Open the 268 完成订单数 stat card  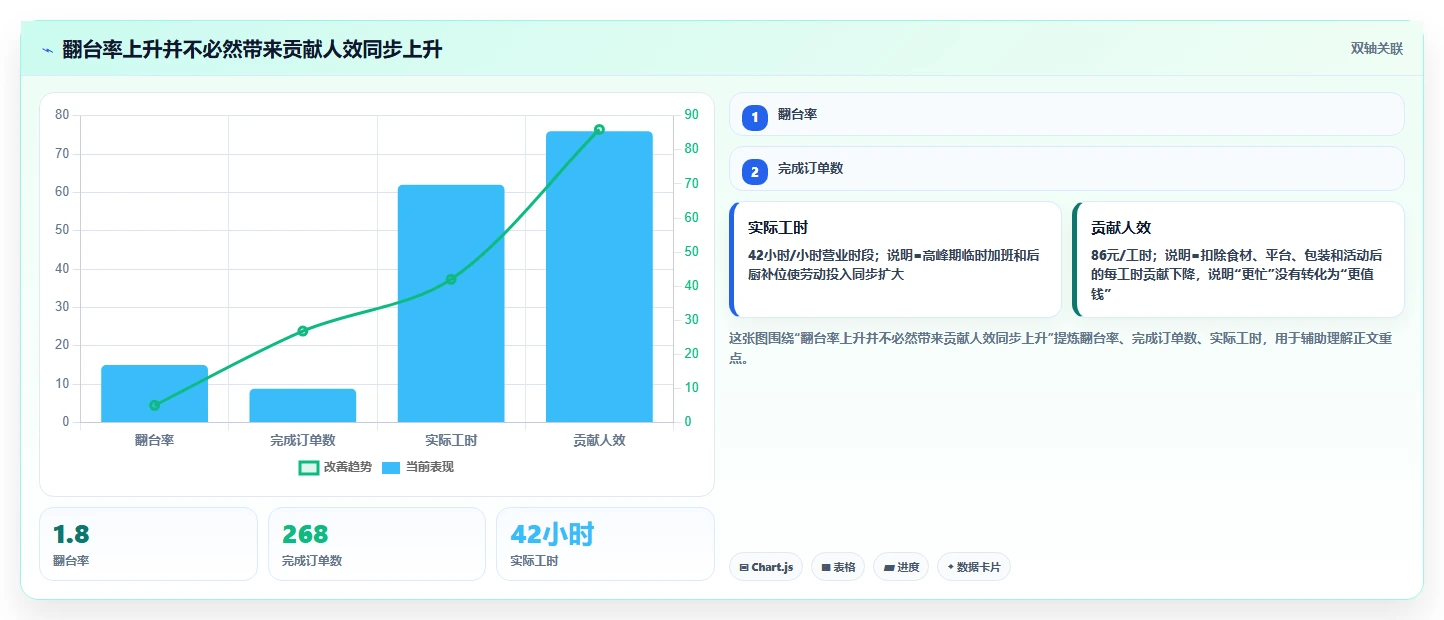pyautogui.click(x=377, y=544)
